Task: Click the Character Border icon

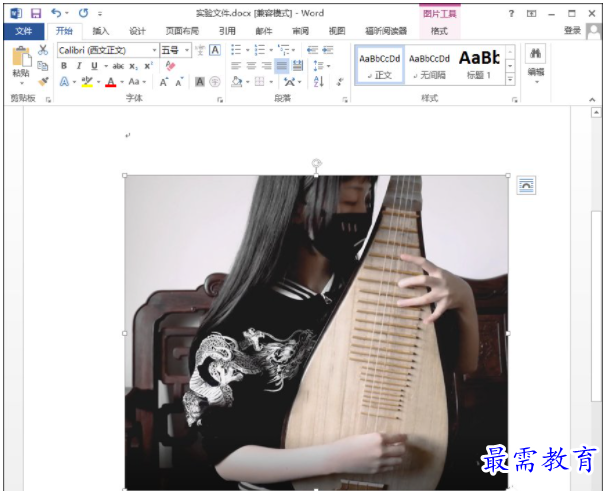Action: [215, 50]
